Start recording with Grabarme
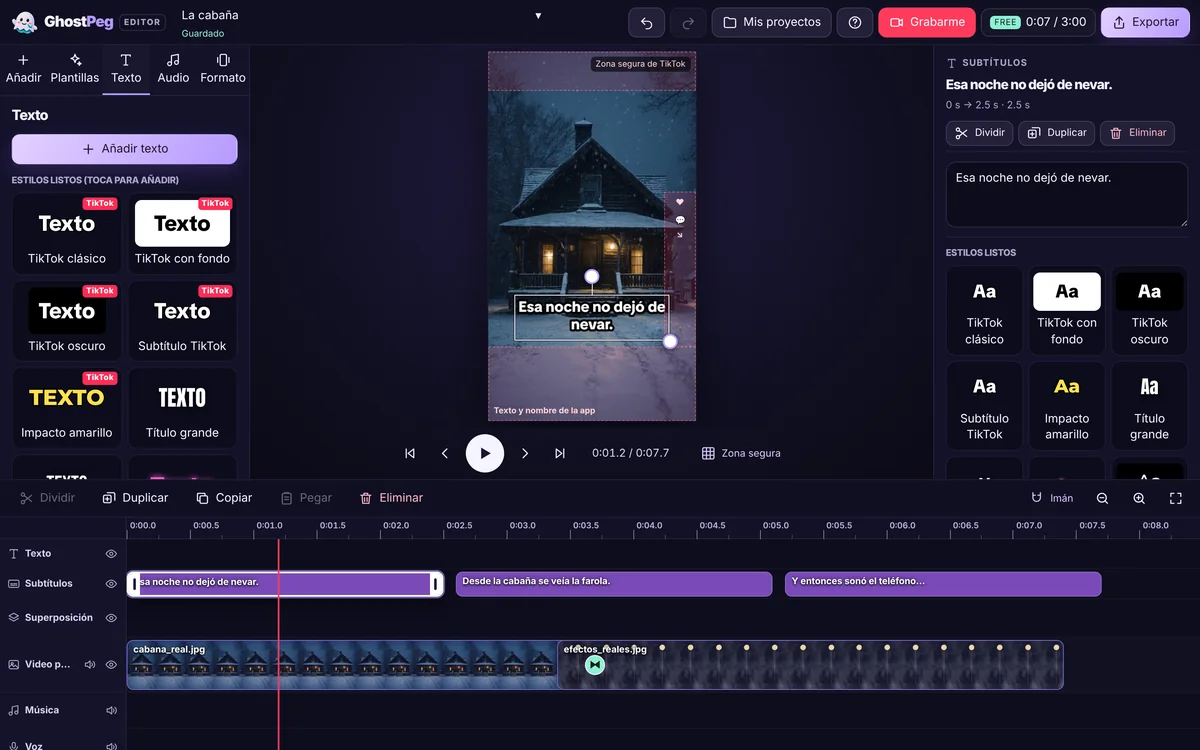 [x=927, y=22]
